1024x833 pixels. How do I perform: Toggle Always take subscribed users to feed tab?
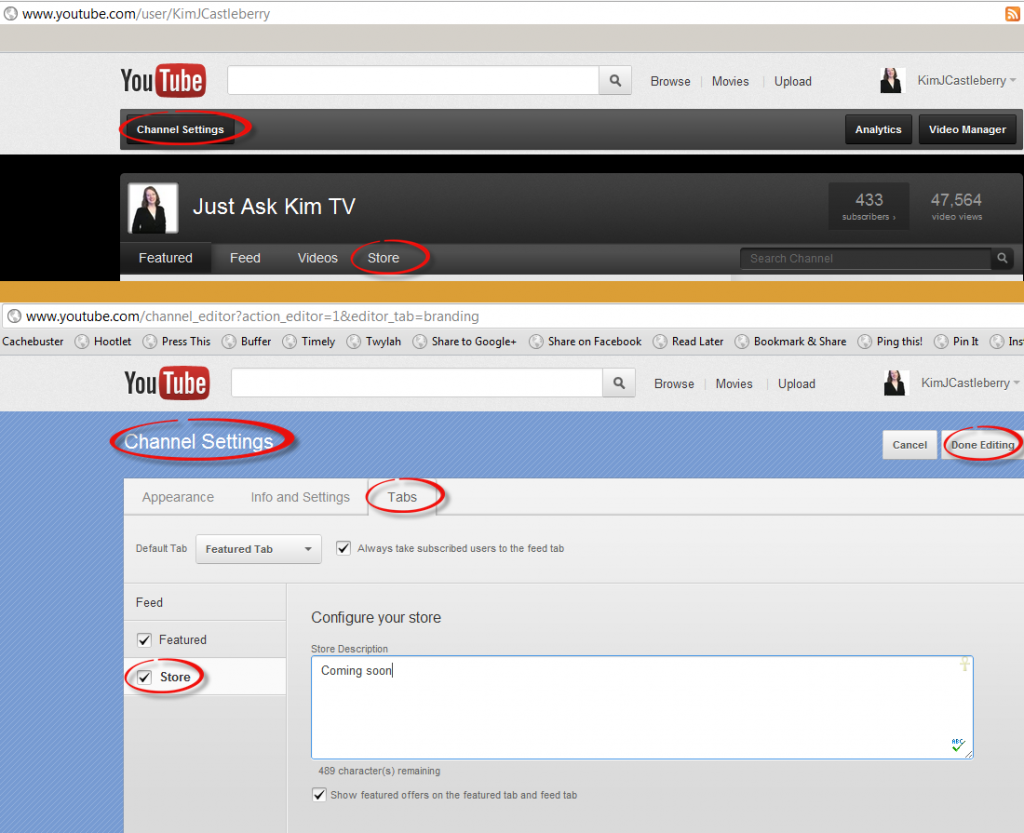pos(344,548)
